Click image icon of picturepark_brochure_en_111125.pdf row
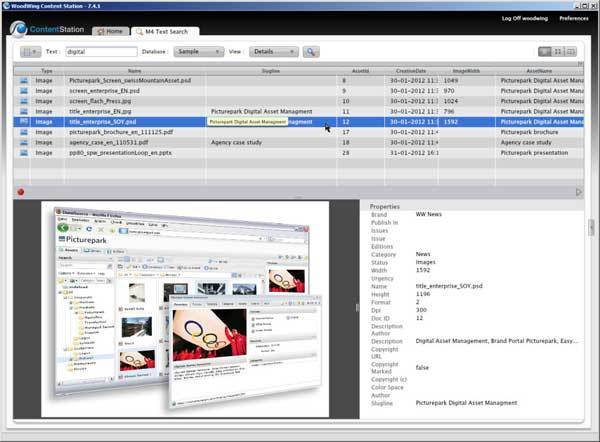This screenshot has height=442, width=600. pos(24,132)
